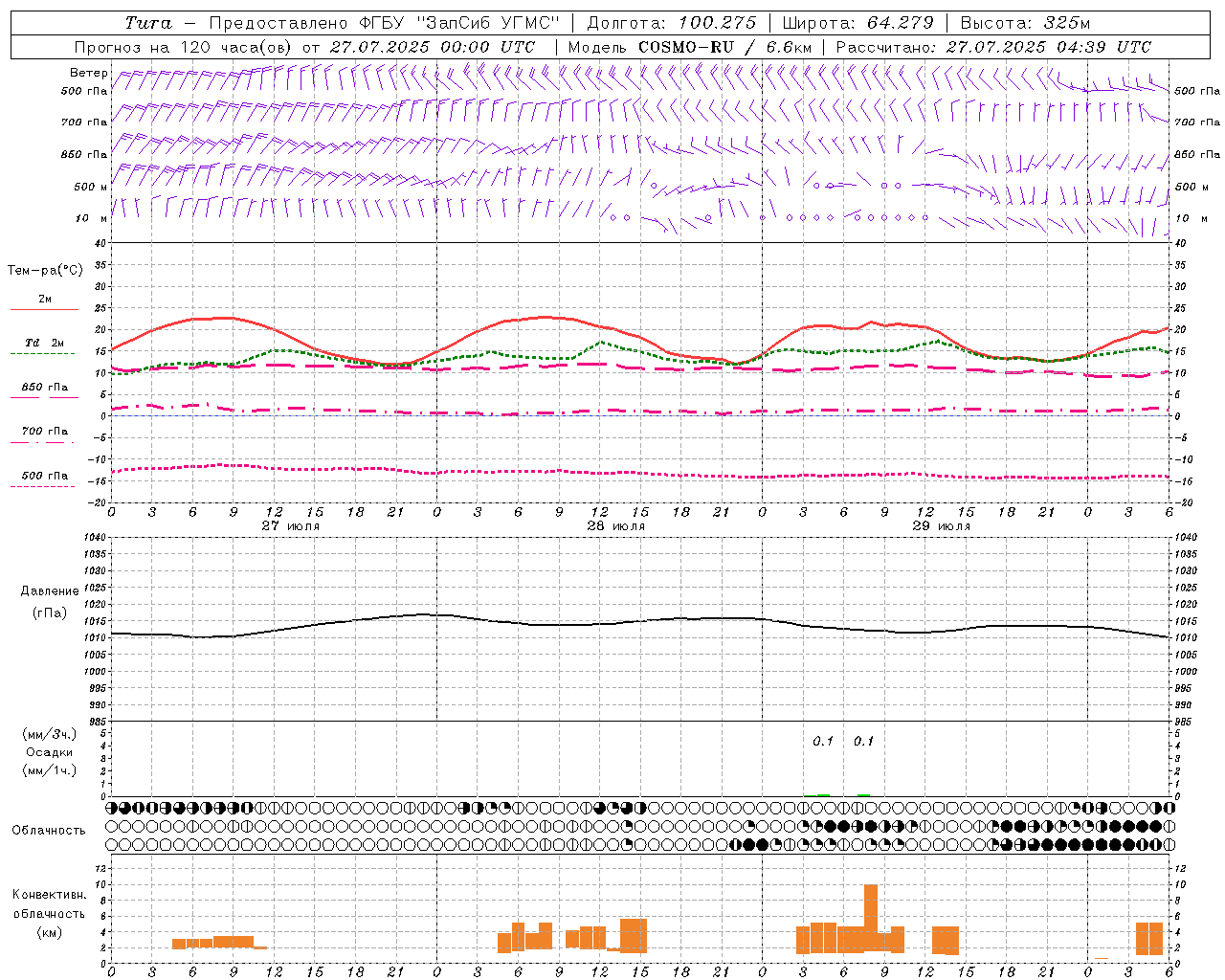The image size is (1225, 980).
Task: Click the latitude value "Широта: 64.279"
Action: [x=857, y=23]
